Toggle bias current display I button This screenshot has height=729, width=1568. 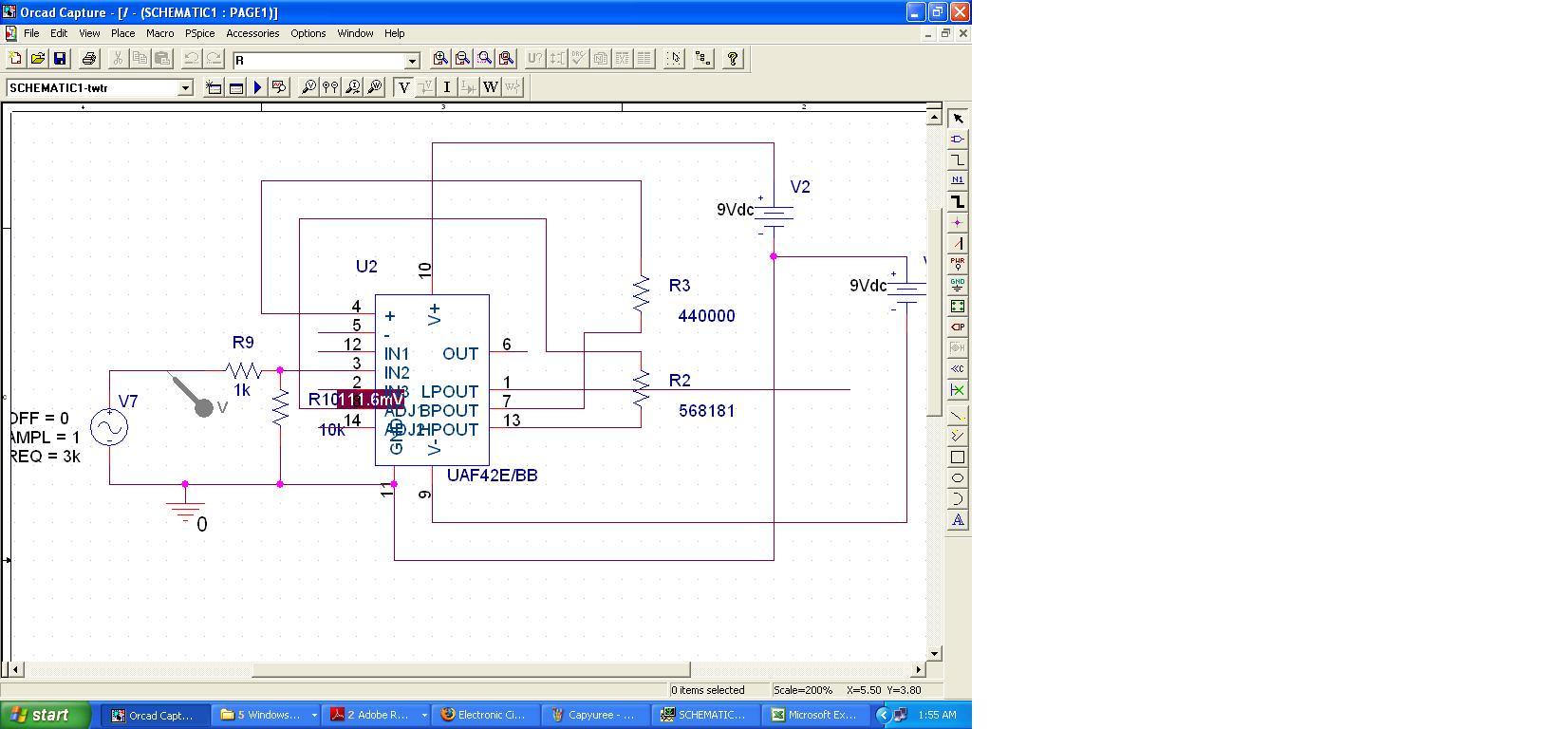[x=447, y=87]
